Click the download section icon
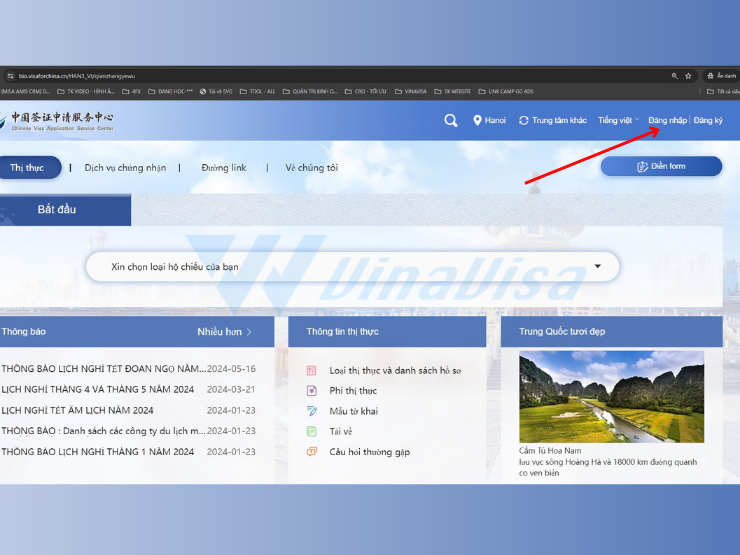 (311, 431)
